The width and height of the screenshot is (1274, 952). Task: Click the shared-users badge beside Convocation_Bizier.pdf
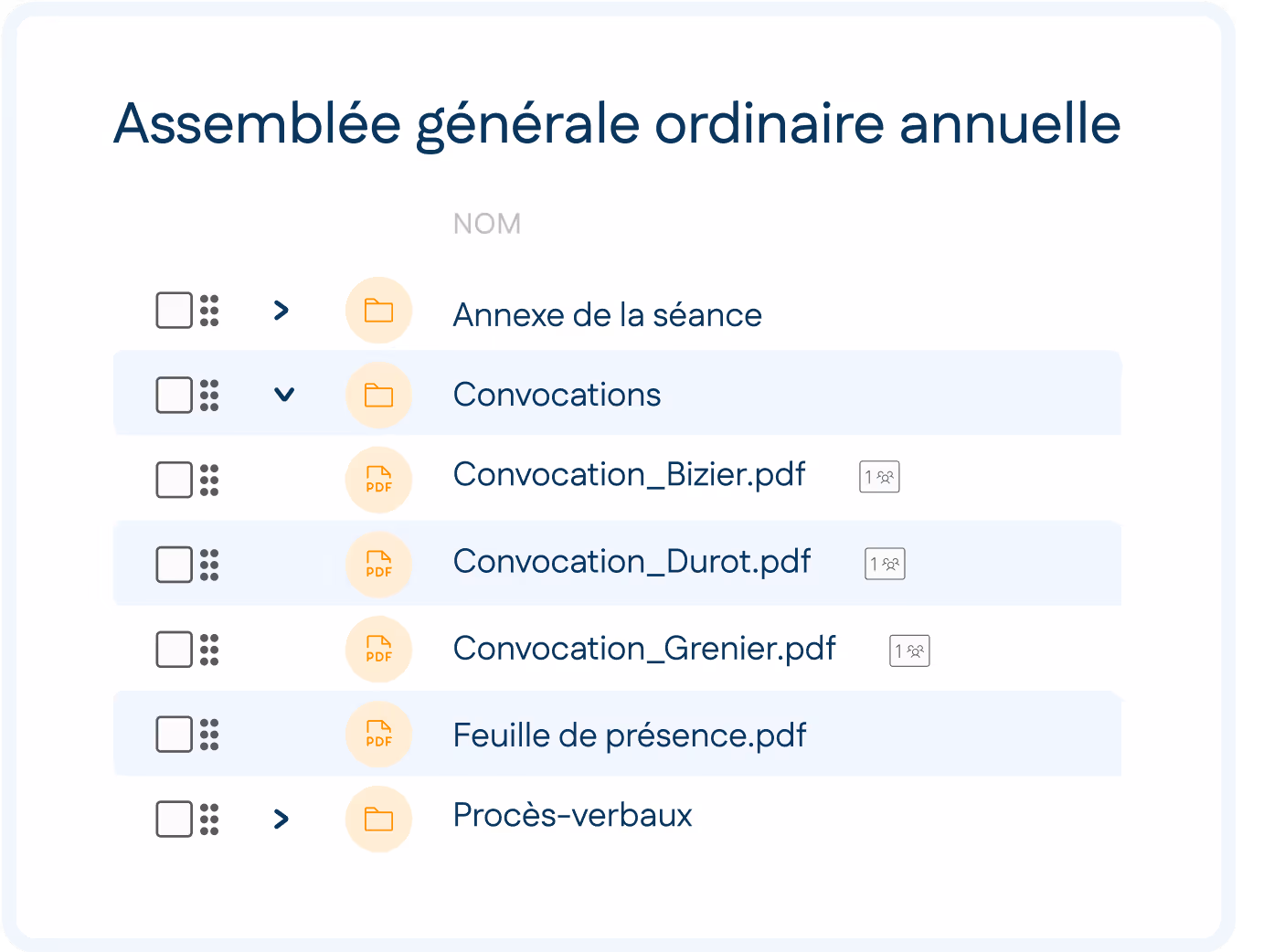[879, 477]
